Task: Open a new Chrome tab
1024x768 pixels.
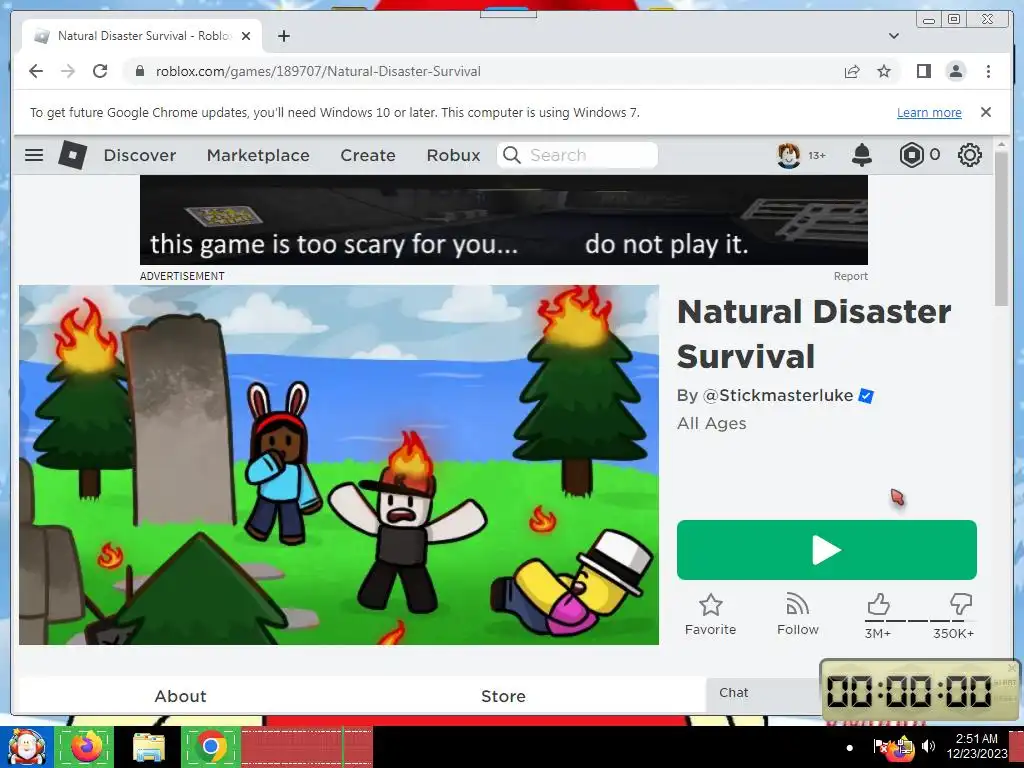Action: 283,36
